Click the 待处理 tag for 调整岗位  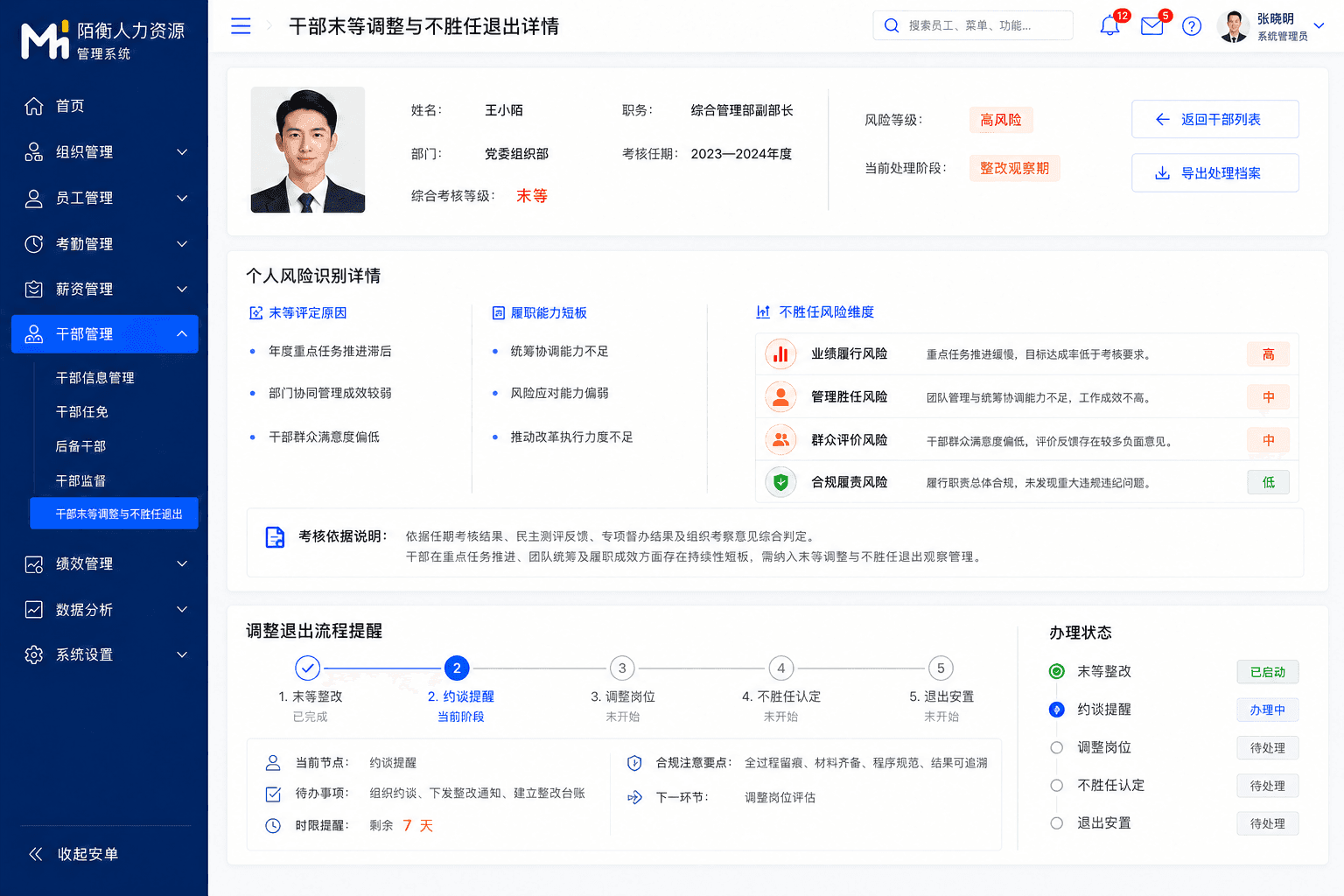point(1268,748)
